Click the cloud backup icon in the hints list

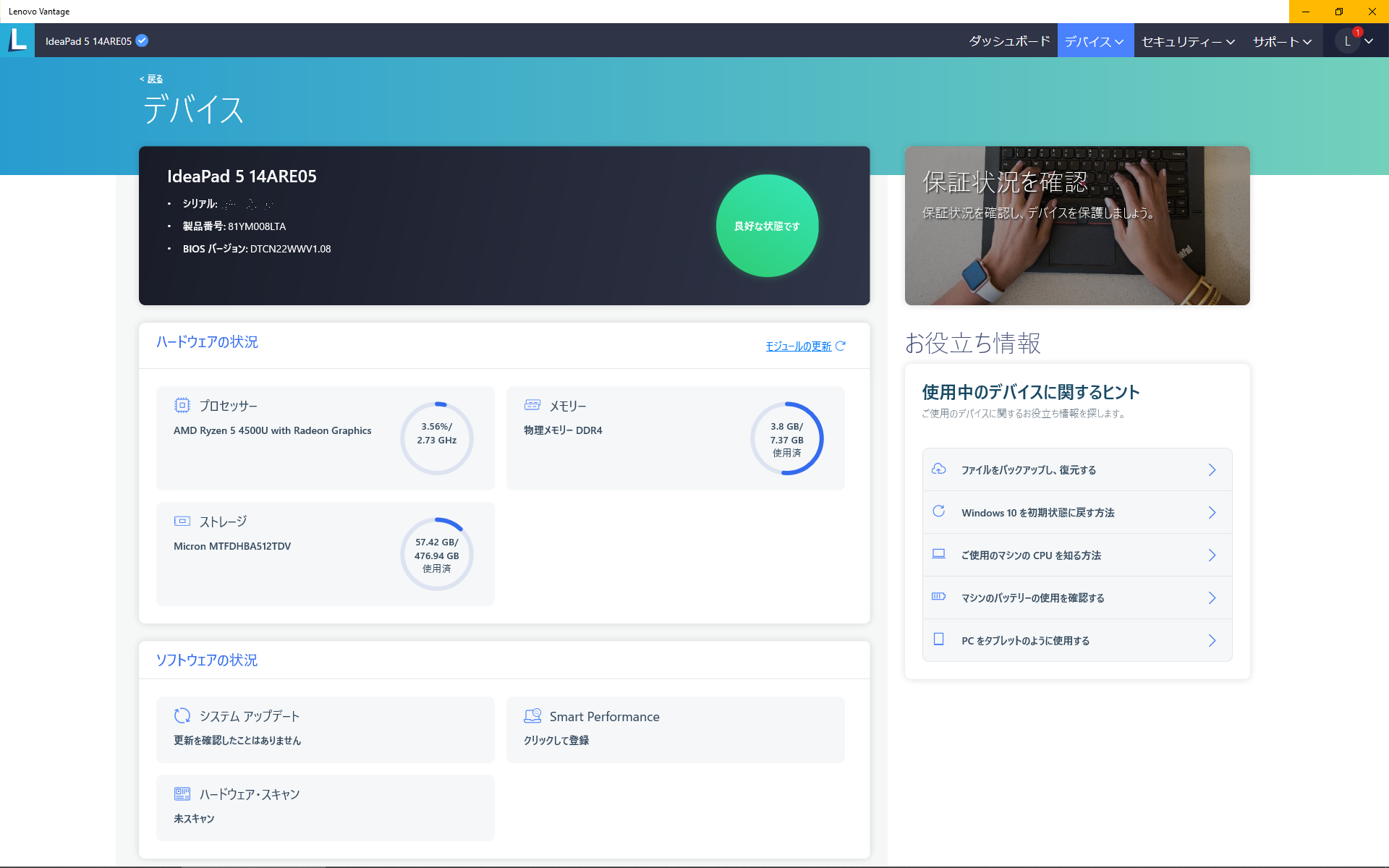pyautogui.click(x=938, y=469)
